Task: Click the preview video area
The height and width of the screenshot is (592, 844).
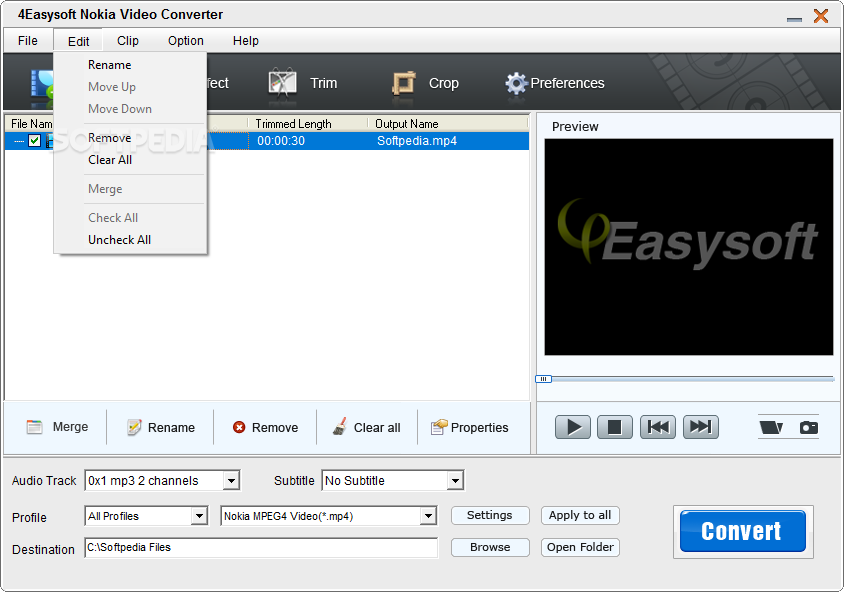Action: pyautogui.click(x=689, y=247)
